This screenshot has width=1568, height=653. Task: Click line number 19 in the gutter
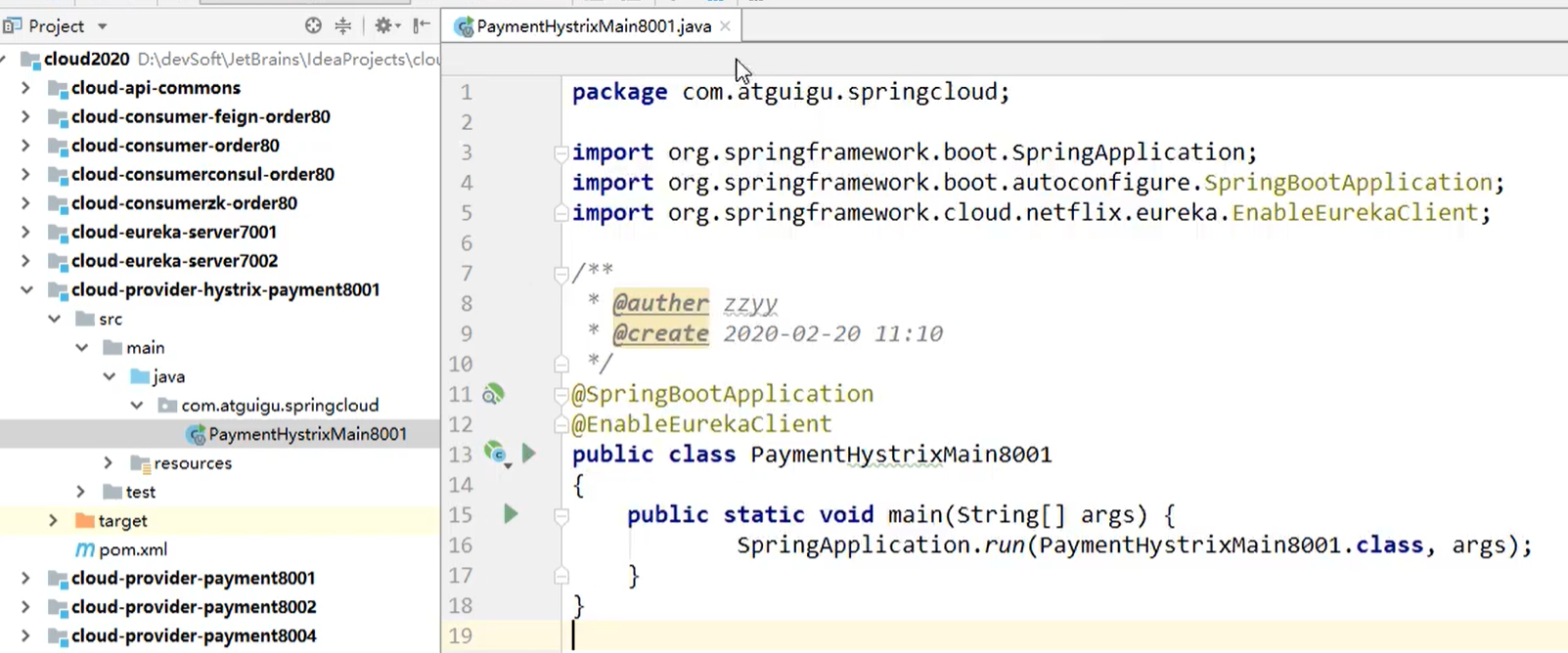460,636
